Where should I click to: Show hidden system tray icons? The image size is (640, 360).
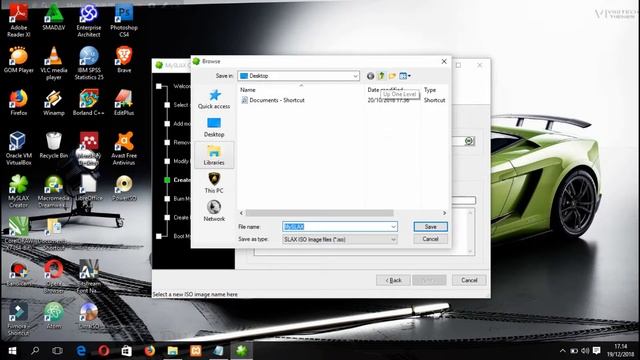pyautogui.click(x=562, y=351)
